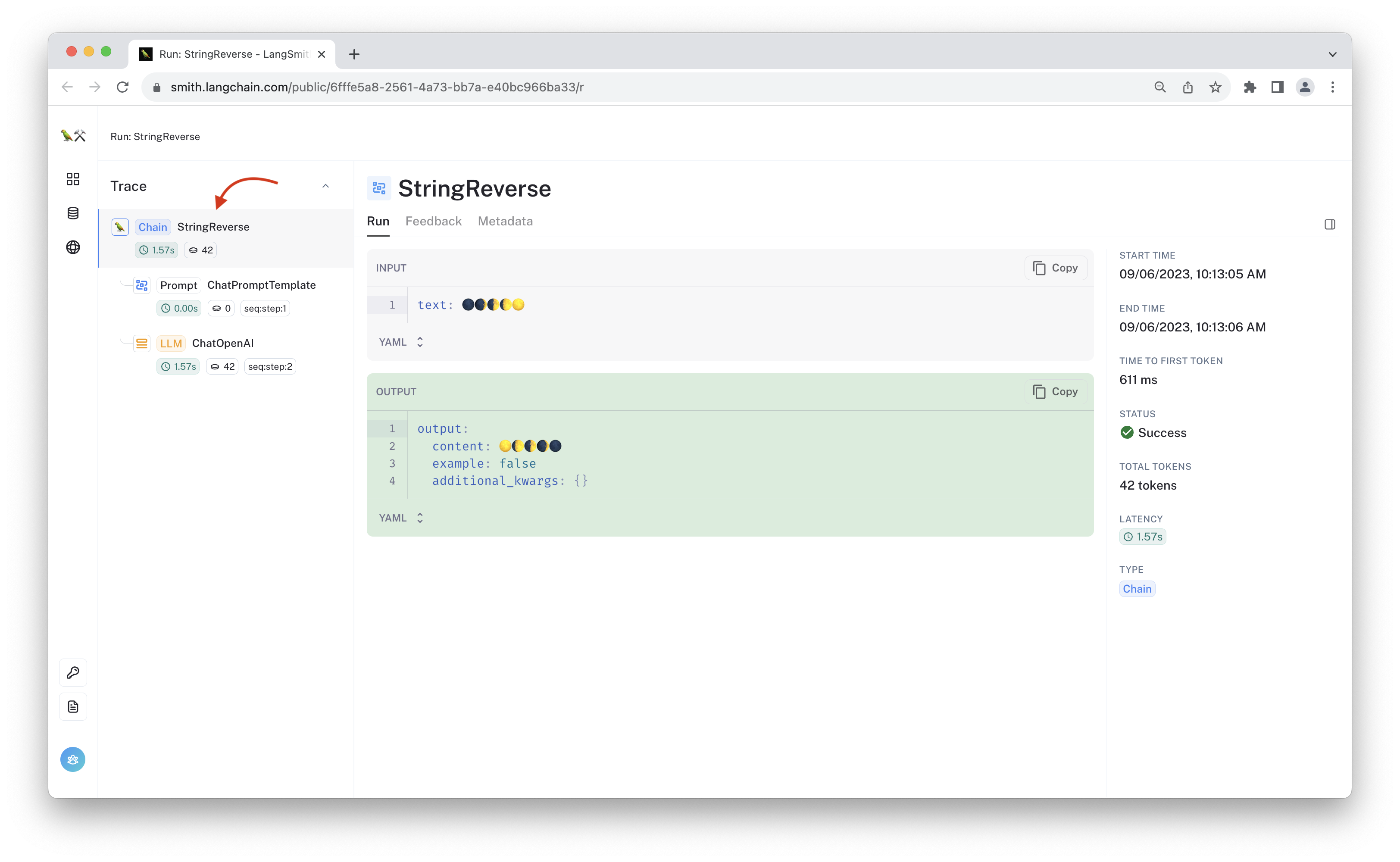Click the example: false output line
This screenshot has width=1400, height=862.
[x=484, y=463]
